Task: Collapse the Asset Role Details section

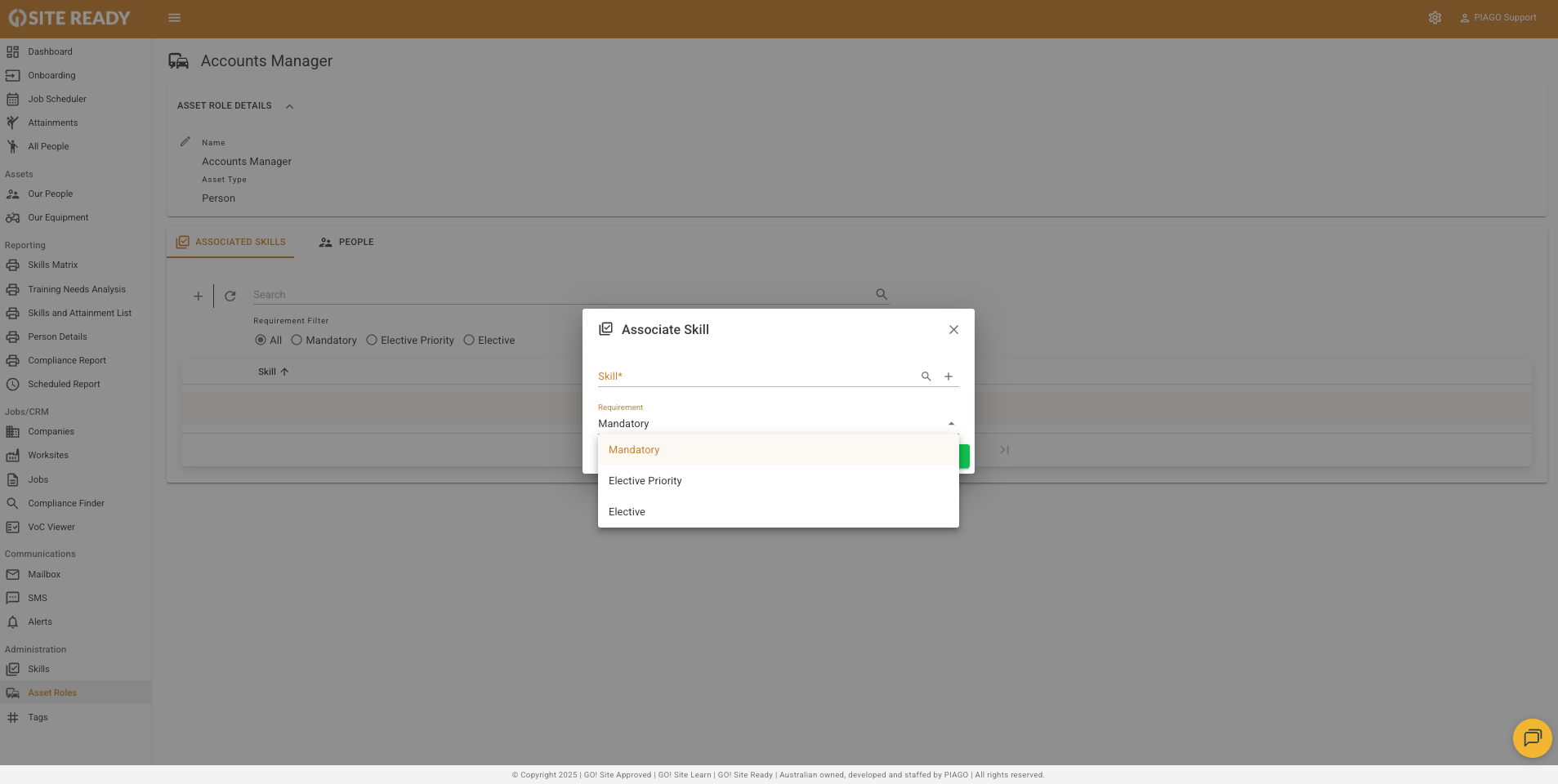Action: pyautogui.click(x=289, y=106)
